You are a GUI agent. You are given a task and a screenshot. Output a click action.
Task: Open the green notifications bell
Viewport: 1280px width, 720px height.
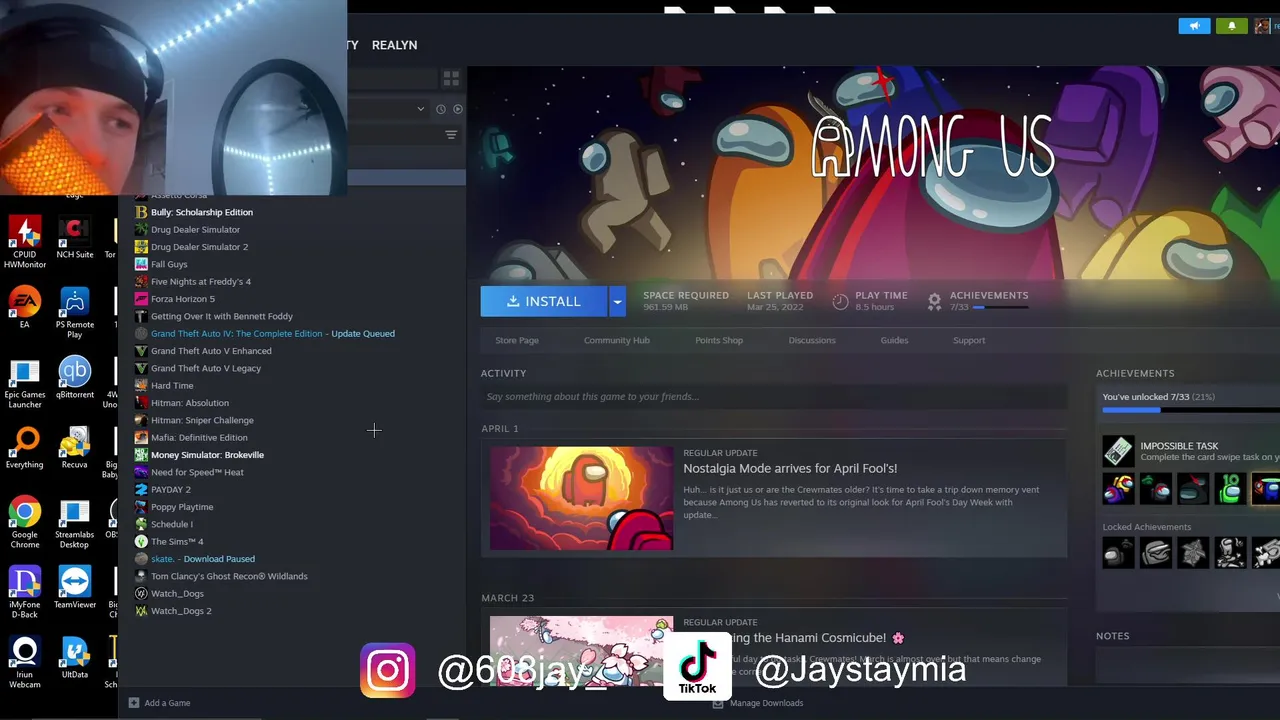pos(1232,26)
